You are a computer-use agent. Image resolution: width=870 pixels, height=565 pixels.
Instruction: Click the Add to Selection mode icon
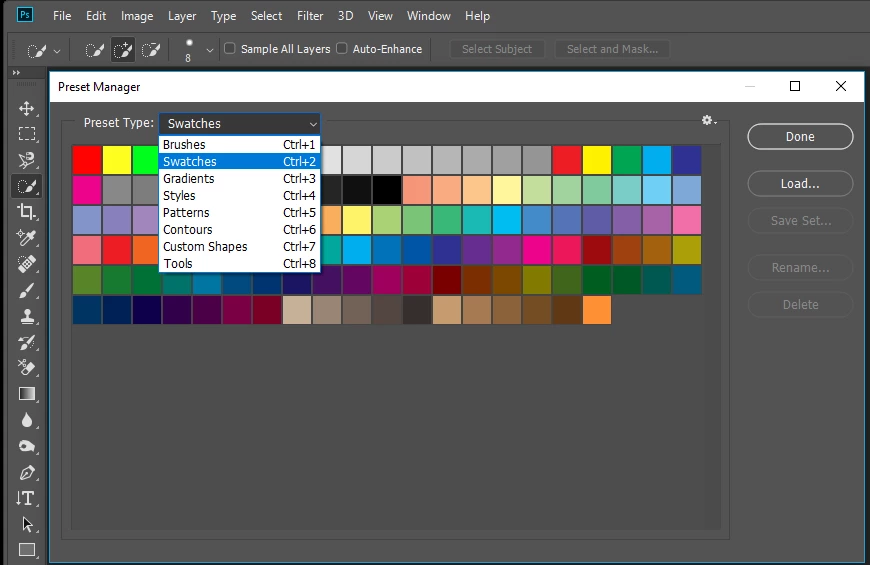point(123,51)
